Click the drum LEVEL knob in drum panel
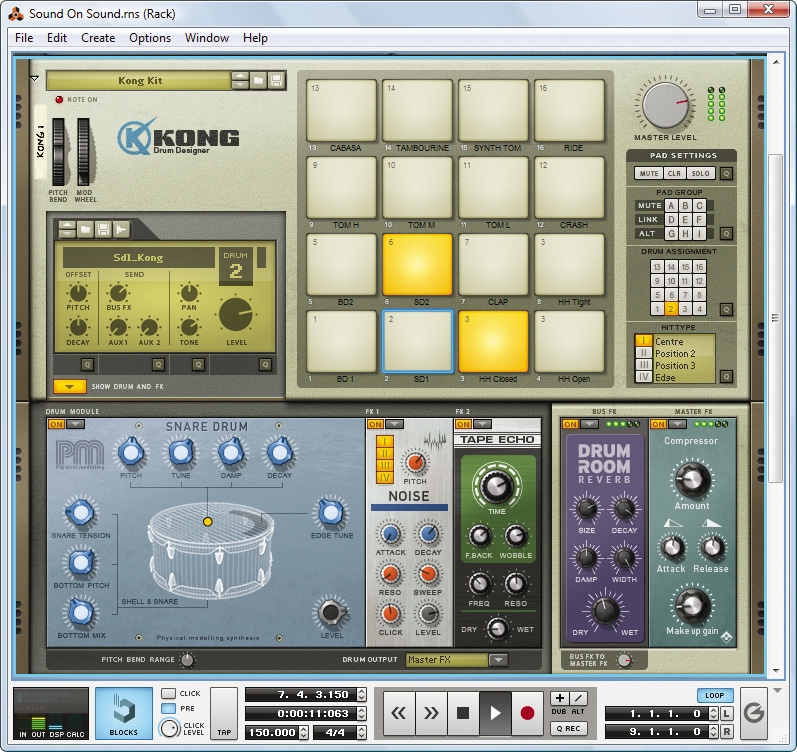797x752 pixels. click(x=236, y=314)
